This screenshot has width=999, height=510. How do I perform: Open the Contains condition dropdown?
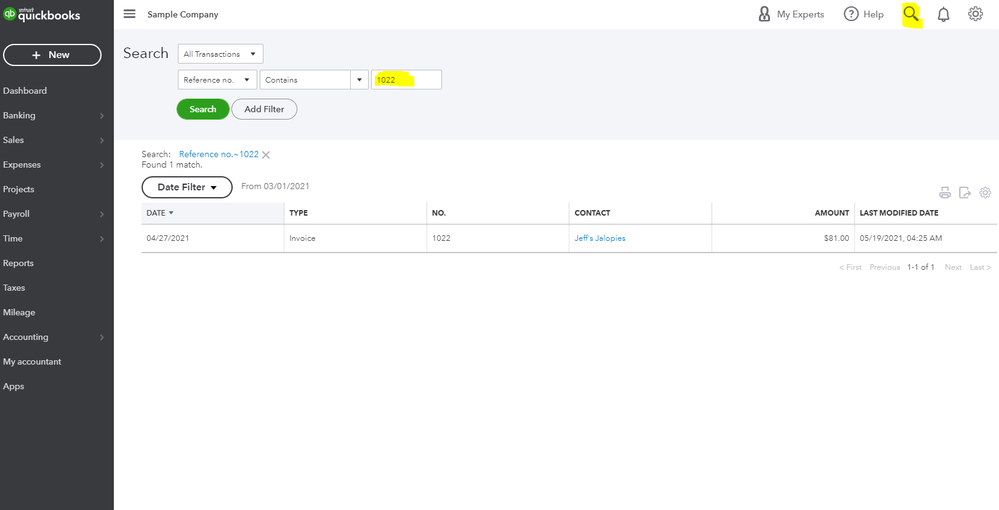pos(315,80)
